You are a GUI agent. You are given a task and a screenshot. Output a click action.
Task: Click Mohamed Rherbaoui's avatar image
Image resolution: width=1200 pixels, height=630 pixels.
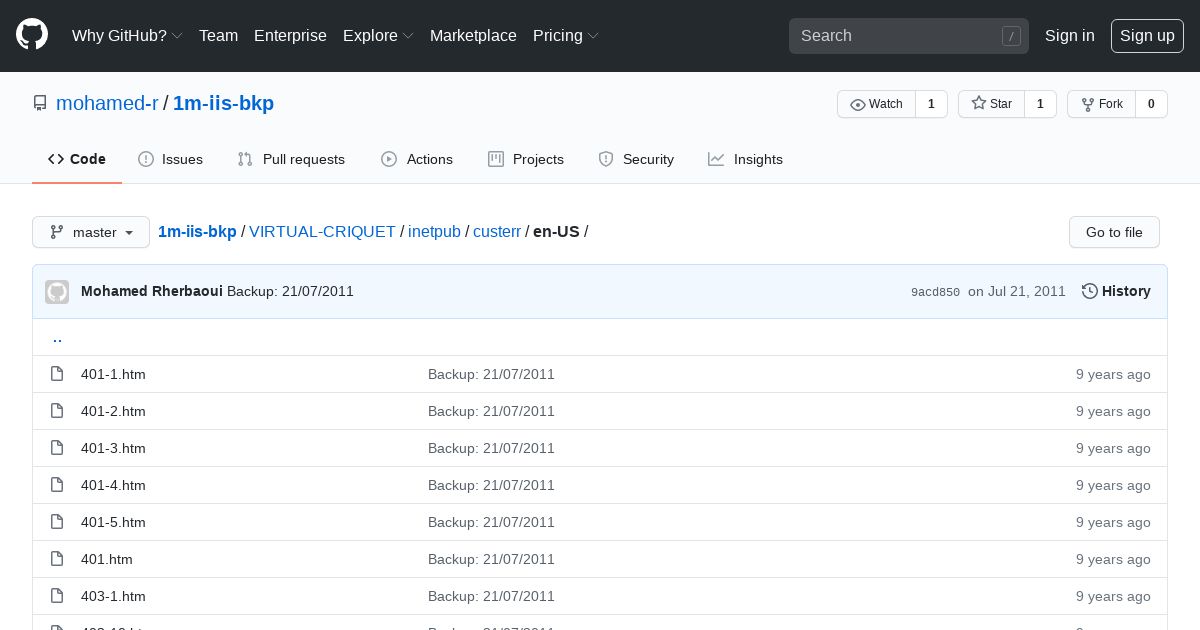57,291
